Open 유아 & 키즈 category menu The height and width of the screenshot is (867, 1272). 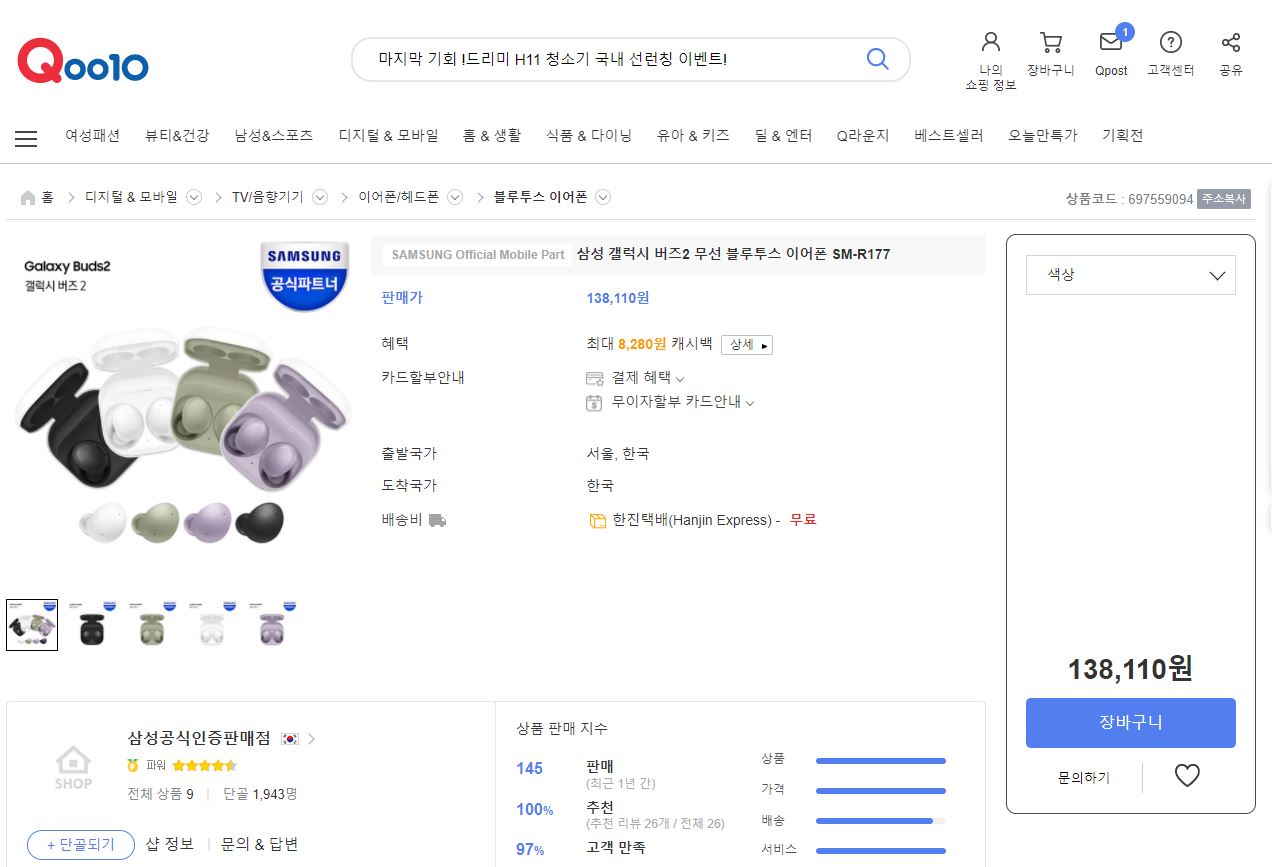click(x=693, y=135)
